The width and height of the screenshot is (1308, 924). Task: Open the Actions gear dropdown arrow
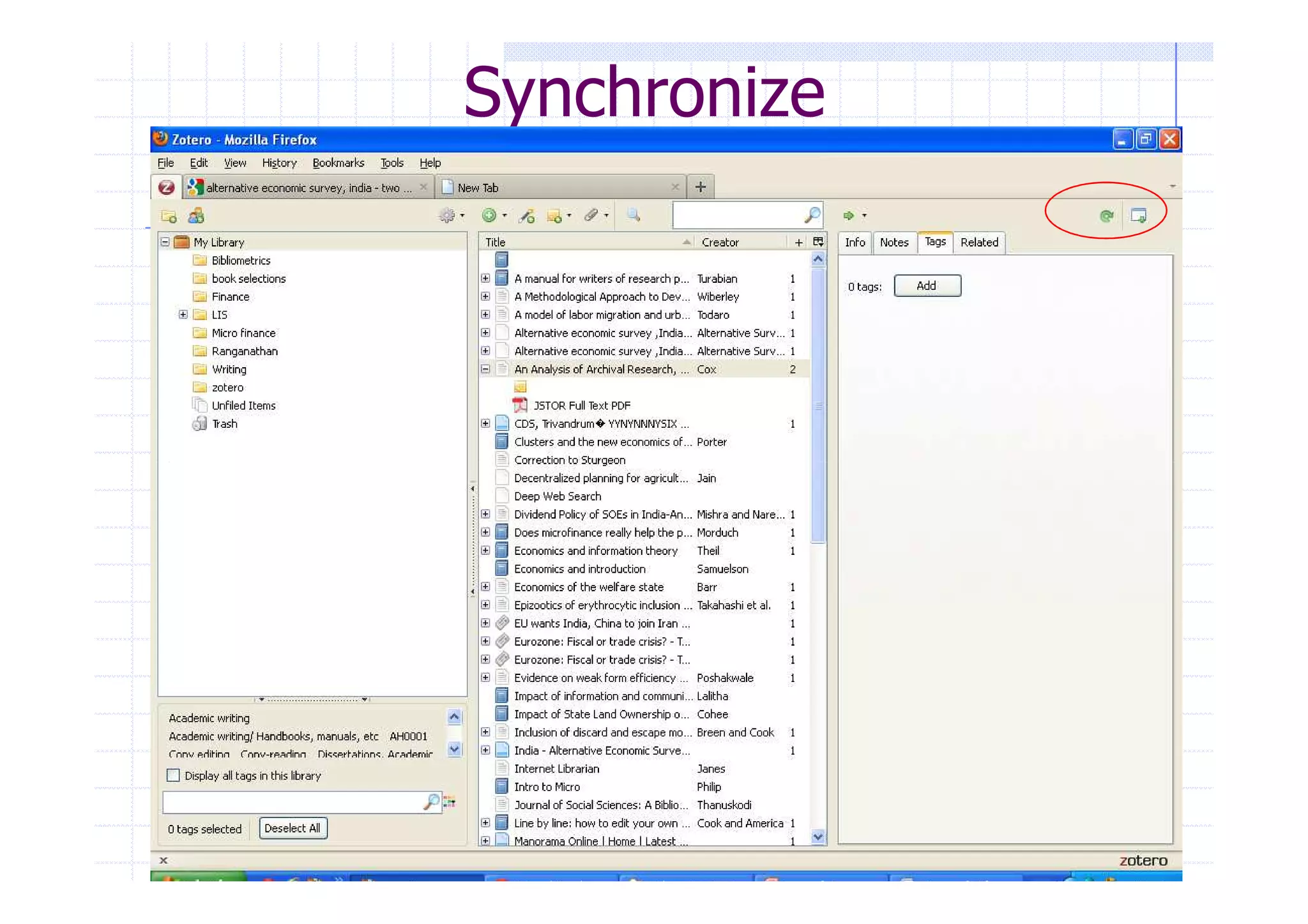click(x=462, y=216)
